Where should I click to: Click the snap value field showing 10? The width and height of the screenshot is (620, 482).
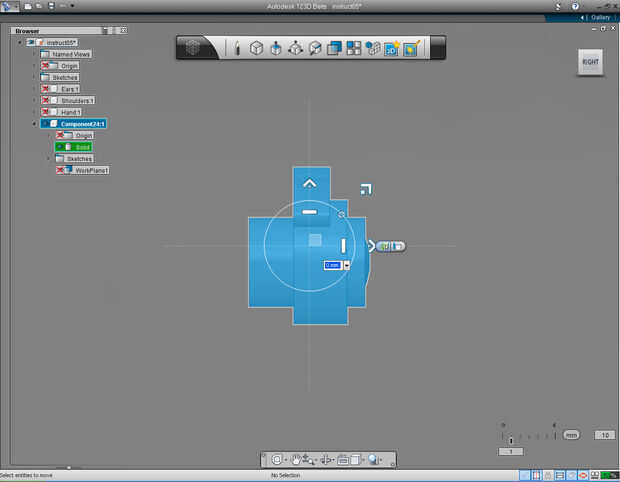[x=605, y=435]
